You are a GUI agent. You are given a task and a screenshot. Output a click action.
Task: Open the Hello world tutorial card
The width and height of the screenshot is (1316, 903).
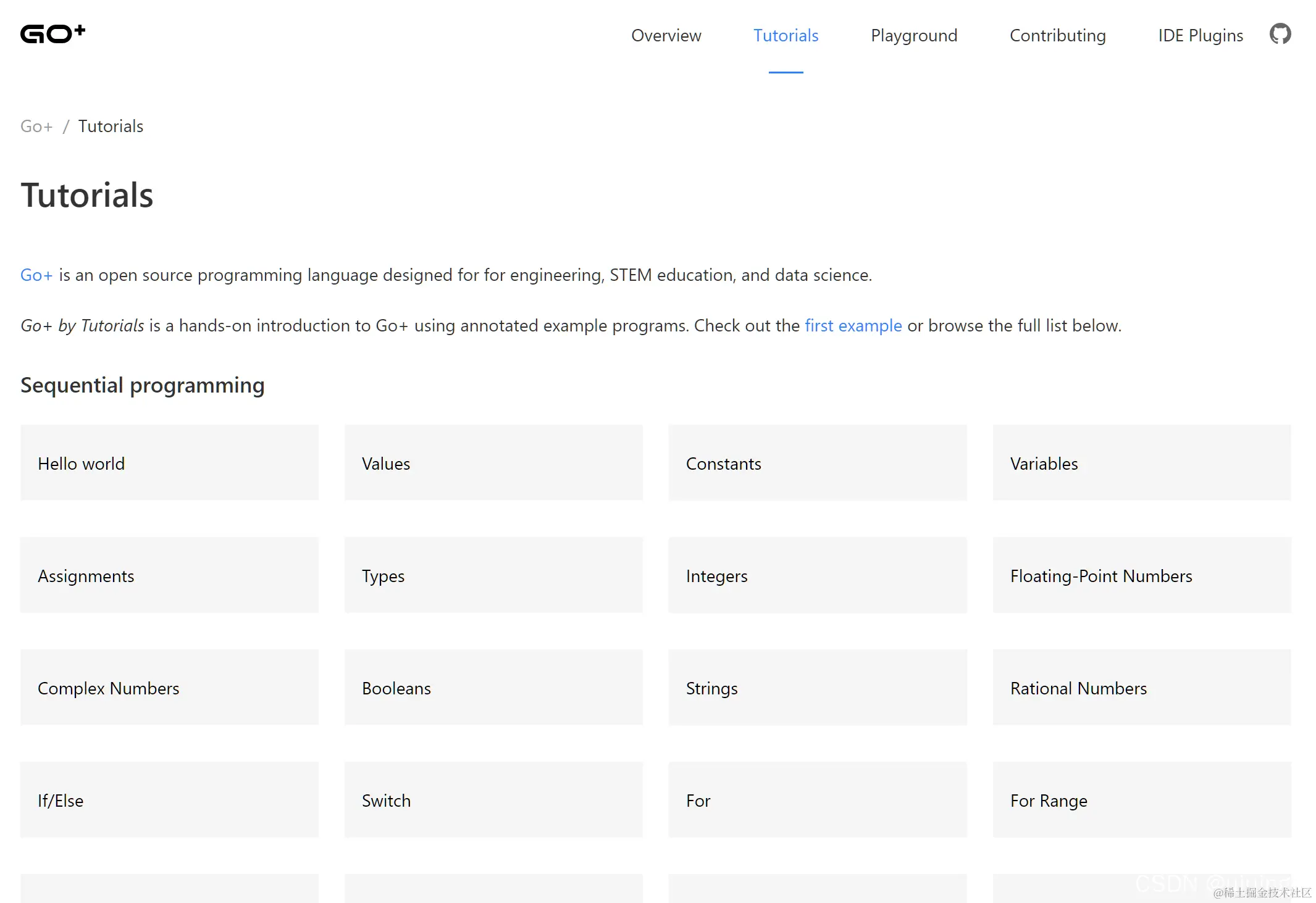pyautogui.click(x=169, y=463)
